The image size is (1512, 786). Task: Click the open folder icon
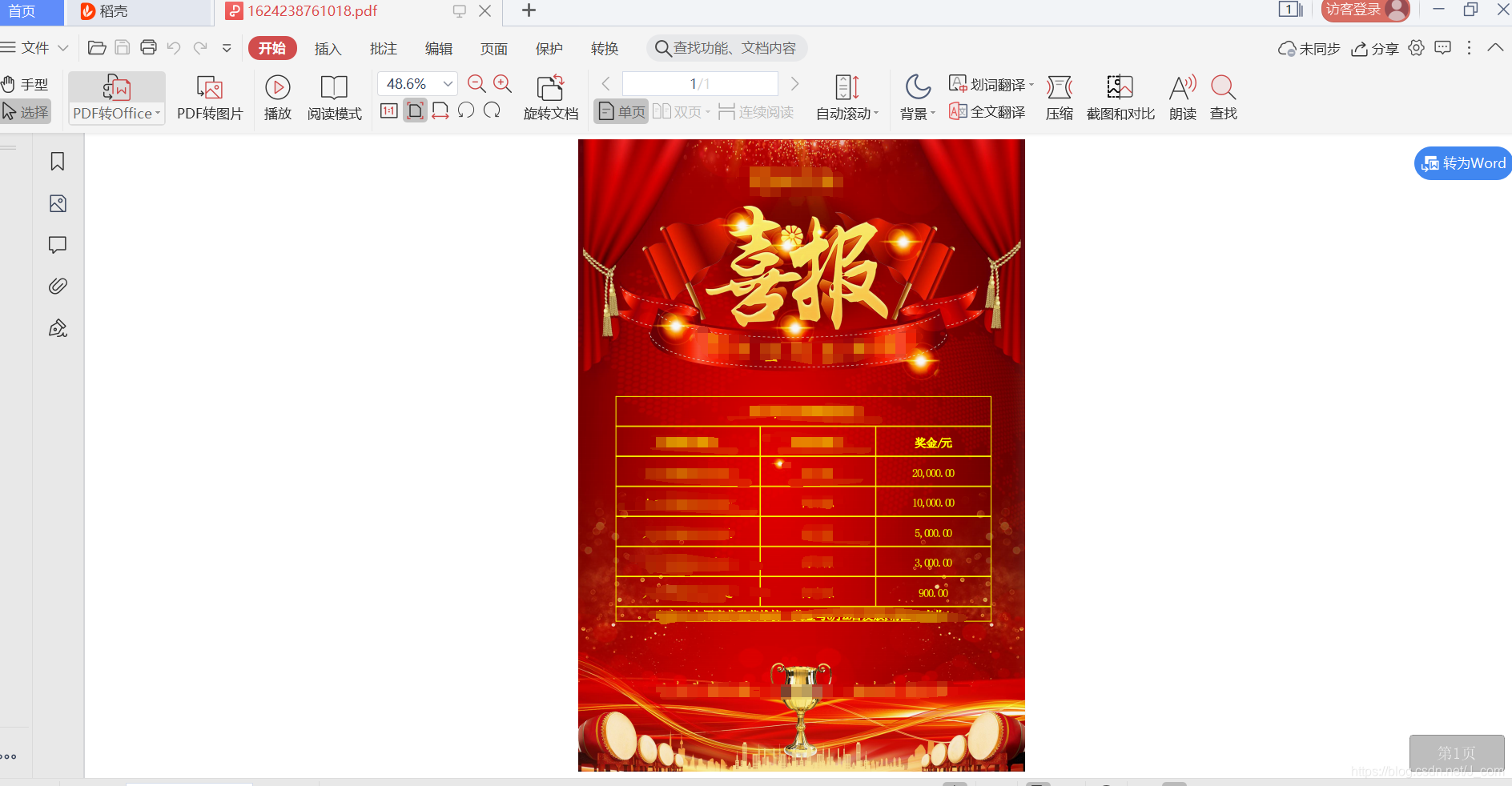point(97,47)
